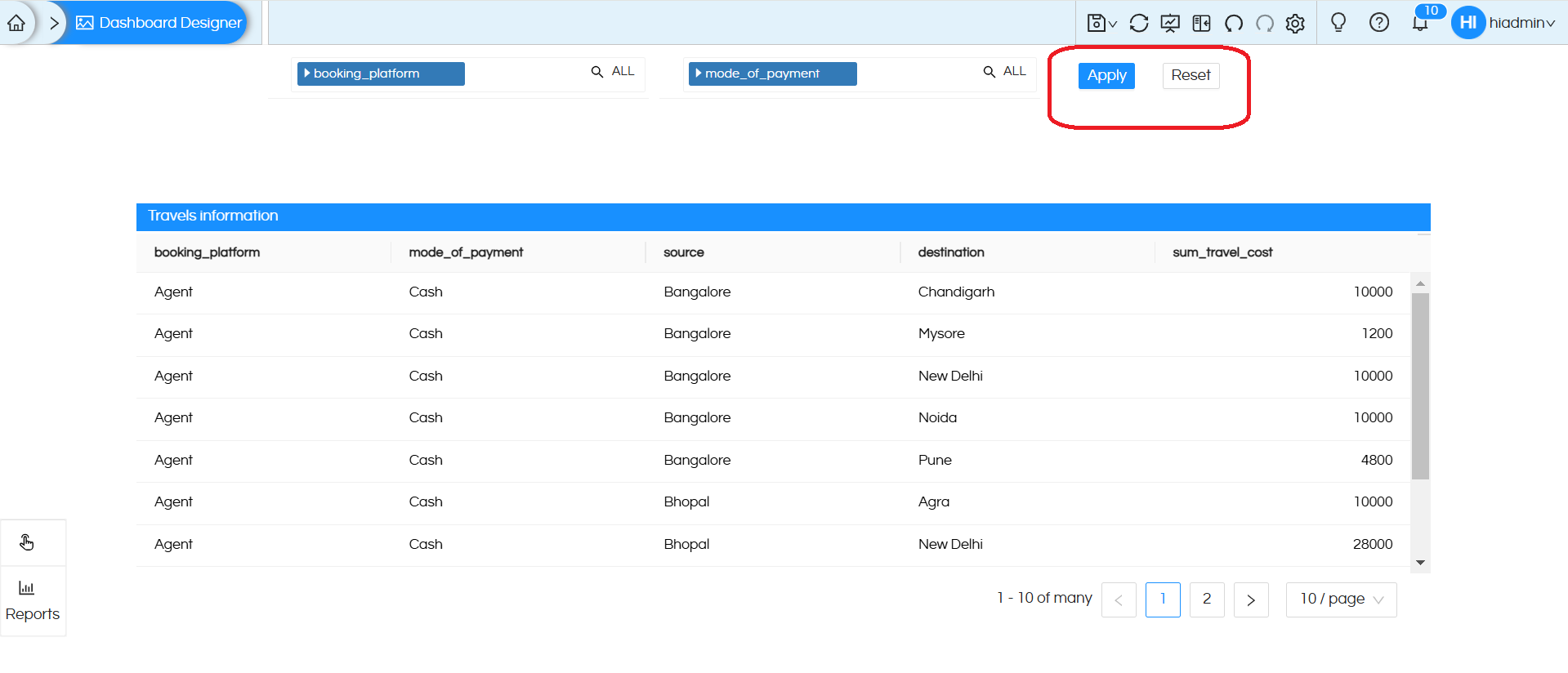Open notifications bell icon
Screen dimensions: 1568x673
click(x=1420, y=23)
